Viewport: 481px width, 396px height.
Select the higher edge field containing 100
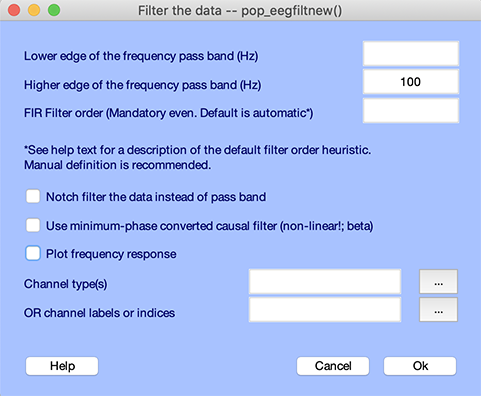pos(411,82)
